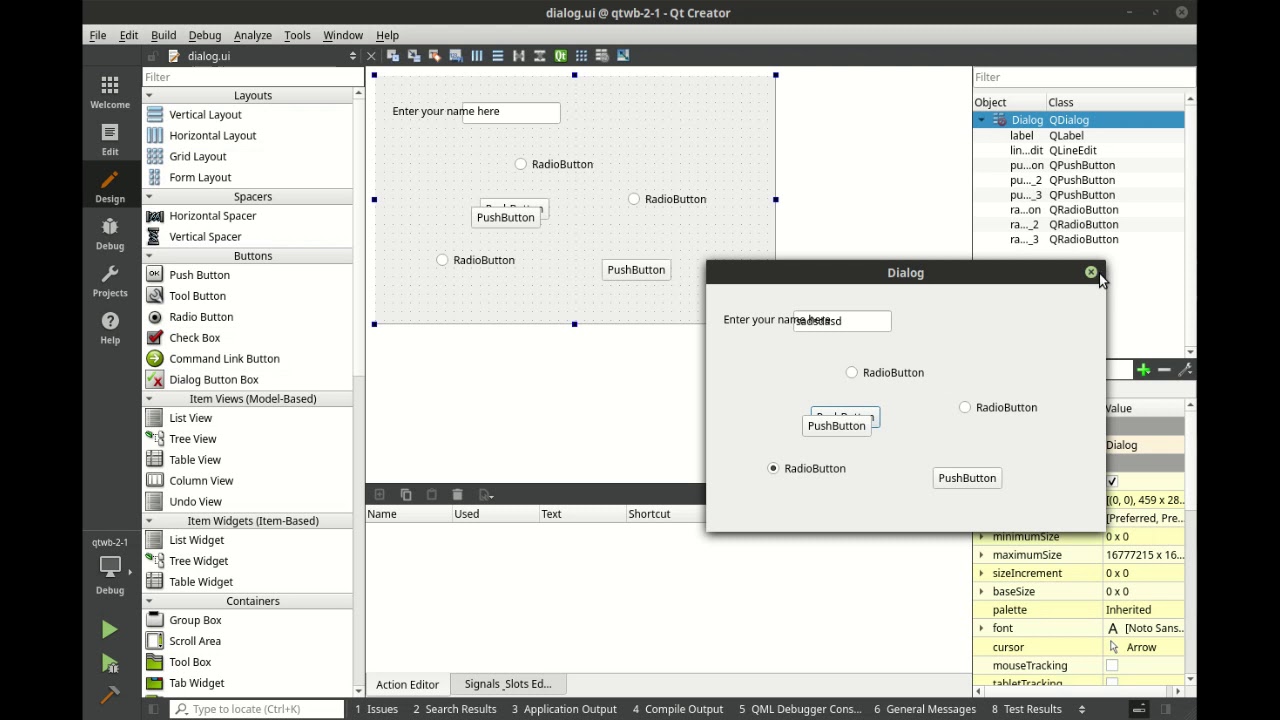Viewport: 1280px width, 720px height.
Task: Switch to Edit Buddies mode icon
Action: (x=435, y=56)
